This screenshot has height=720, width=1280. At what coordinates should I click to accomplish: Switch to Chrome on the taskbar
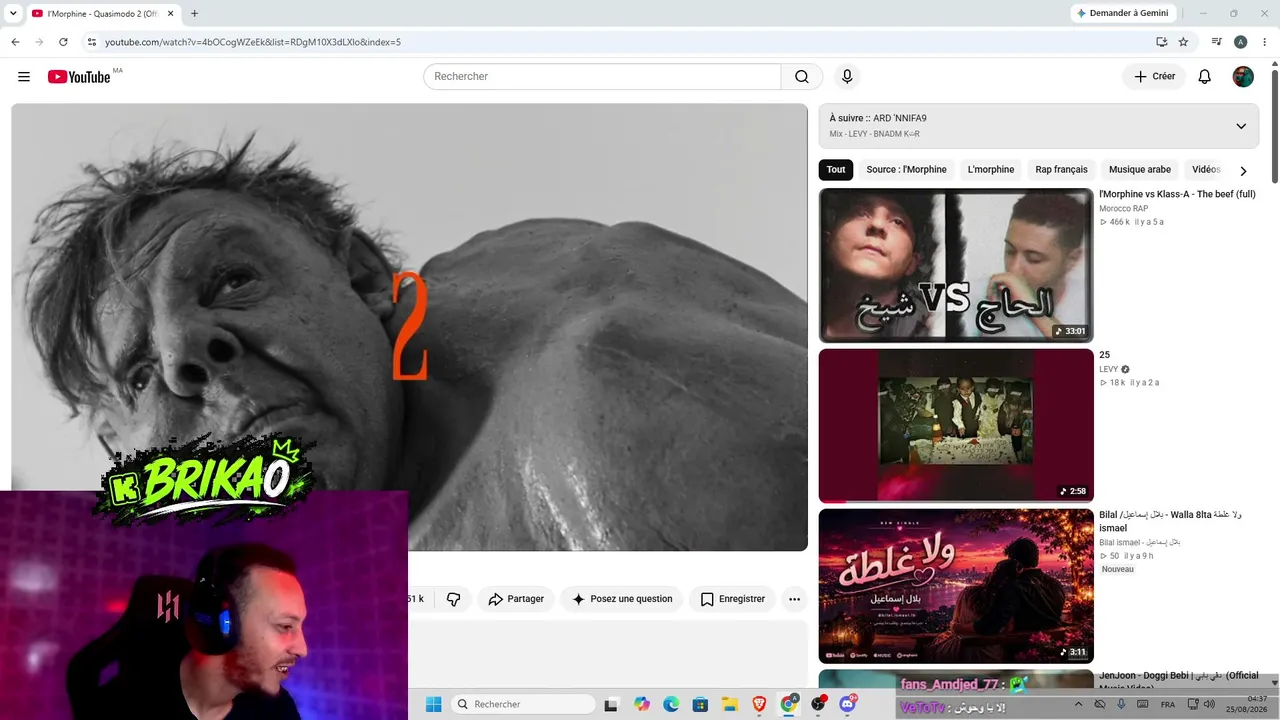pos(789,704)
